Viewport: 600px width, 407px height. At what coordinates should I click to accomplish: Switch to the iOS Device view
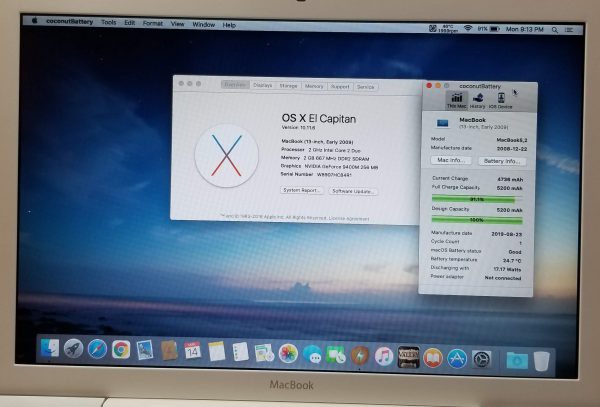coord(503,100)
